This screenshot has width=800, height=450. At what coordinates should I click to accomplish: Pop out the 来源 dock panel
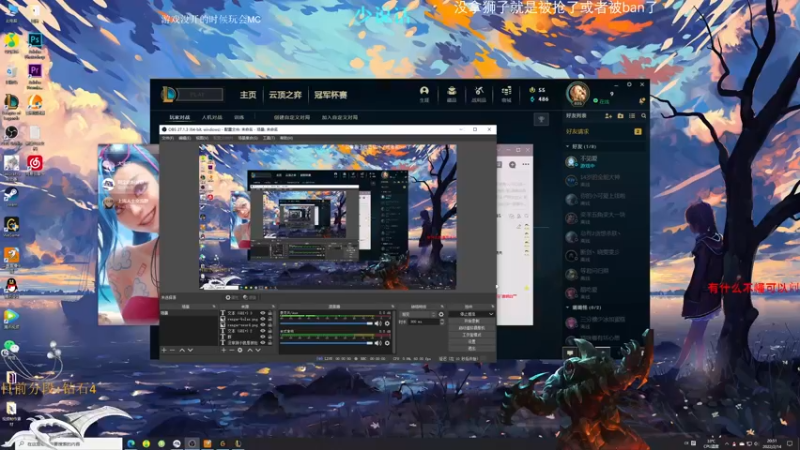(x=273, y=306)
